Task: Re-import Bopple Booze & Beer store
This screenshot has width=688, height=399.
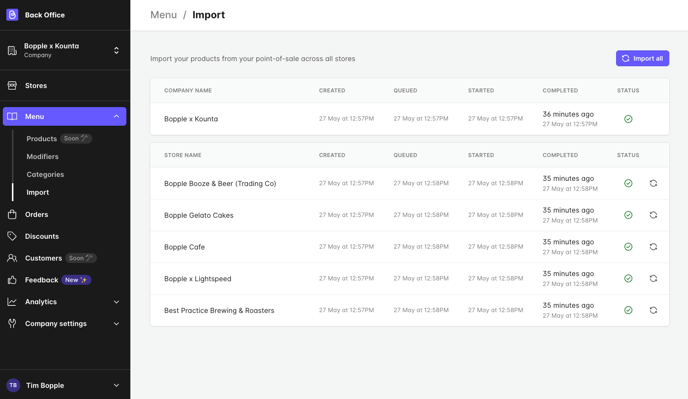Action: click(653, 183)
